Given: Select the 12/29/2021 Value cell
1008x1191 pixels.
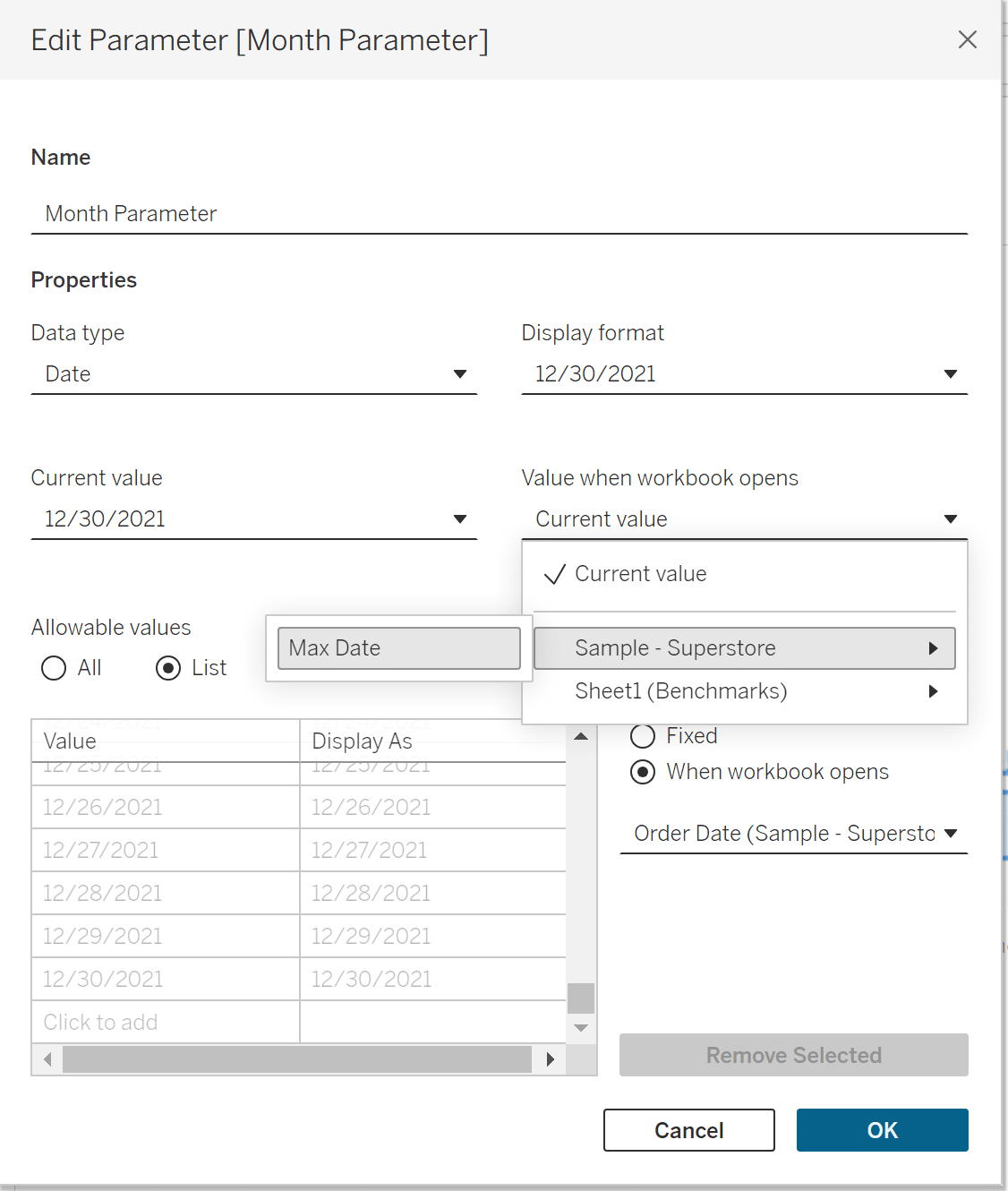Looking at the screenshot, I should click(x=166, y=936).
